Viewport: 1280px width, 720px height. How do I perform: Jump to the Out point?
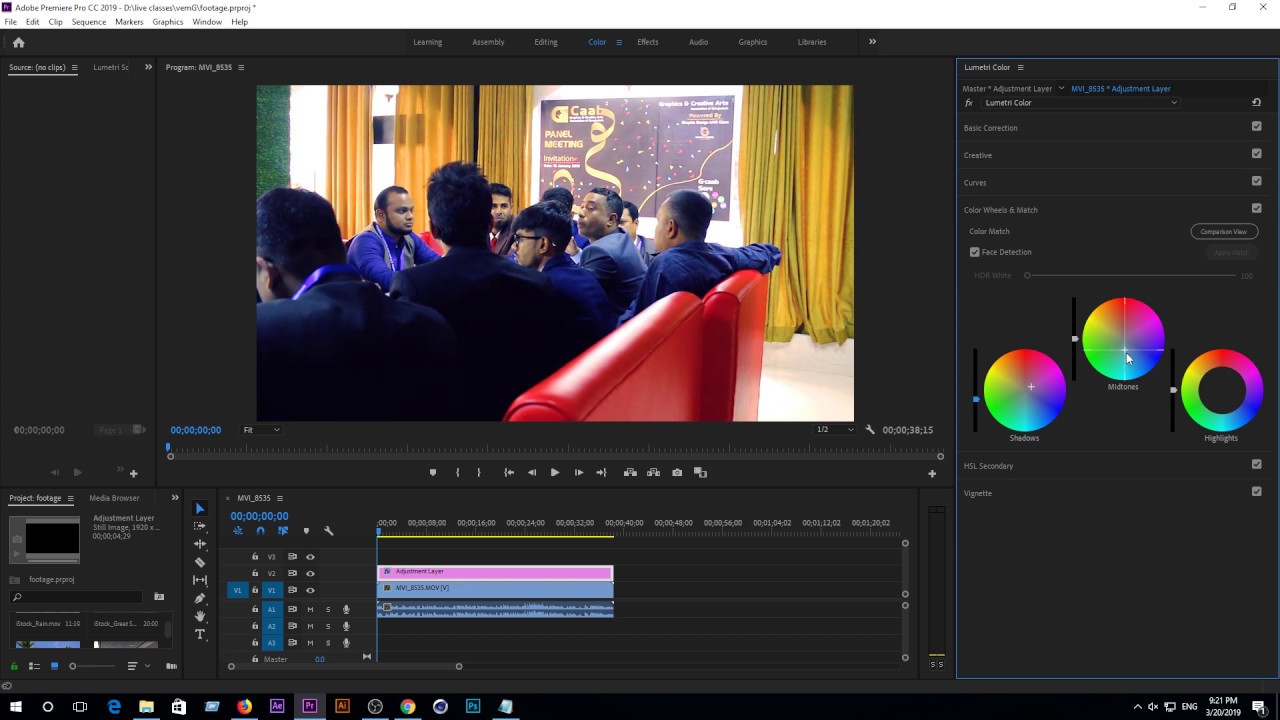(601, 473)
